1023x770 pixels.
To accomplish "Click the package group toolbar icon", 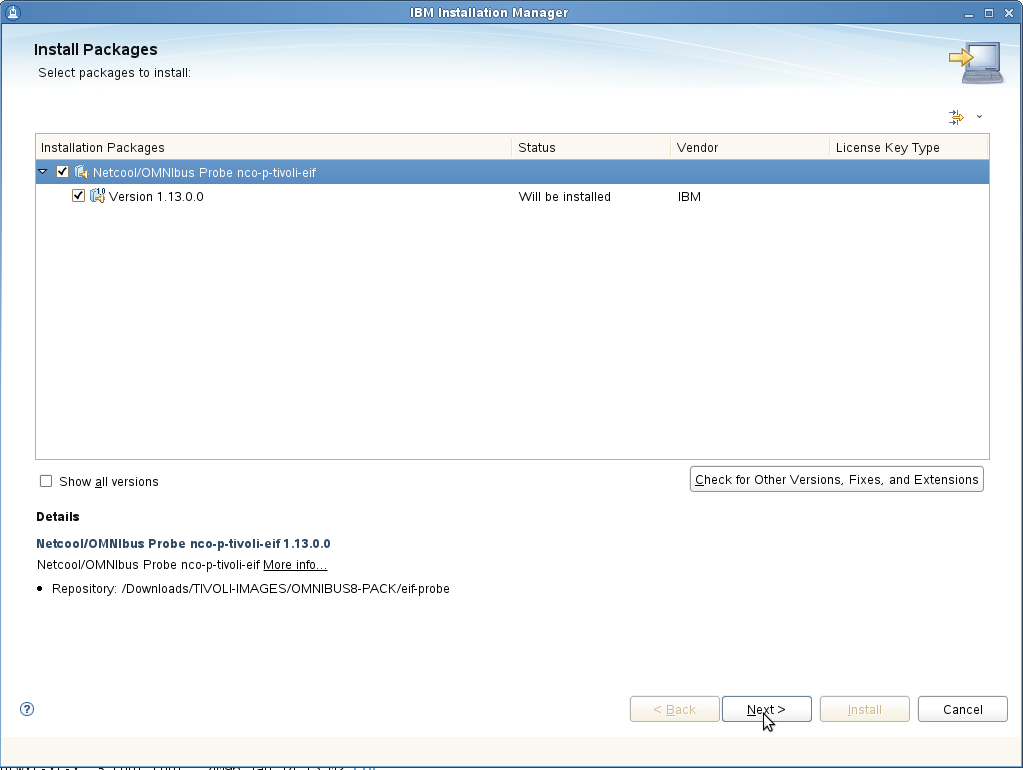I will coord(956,117).
